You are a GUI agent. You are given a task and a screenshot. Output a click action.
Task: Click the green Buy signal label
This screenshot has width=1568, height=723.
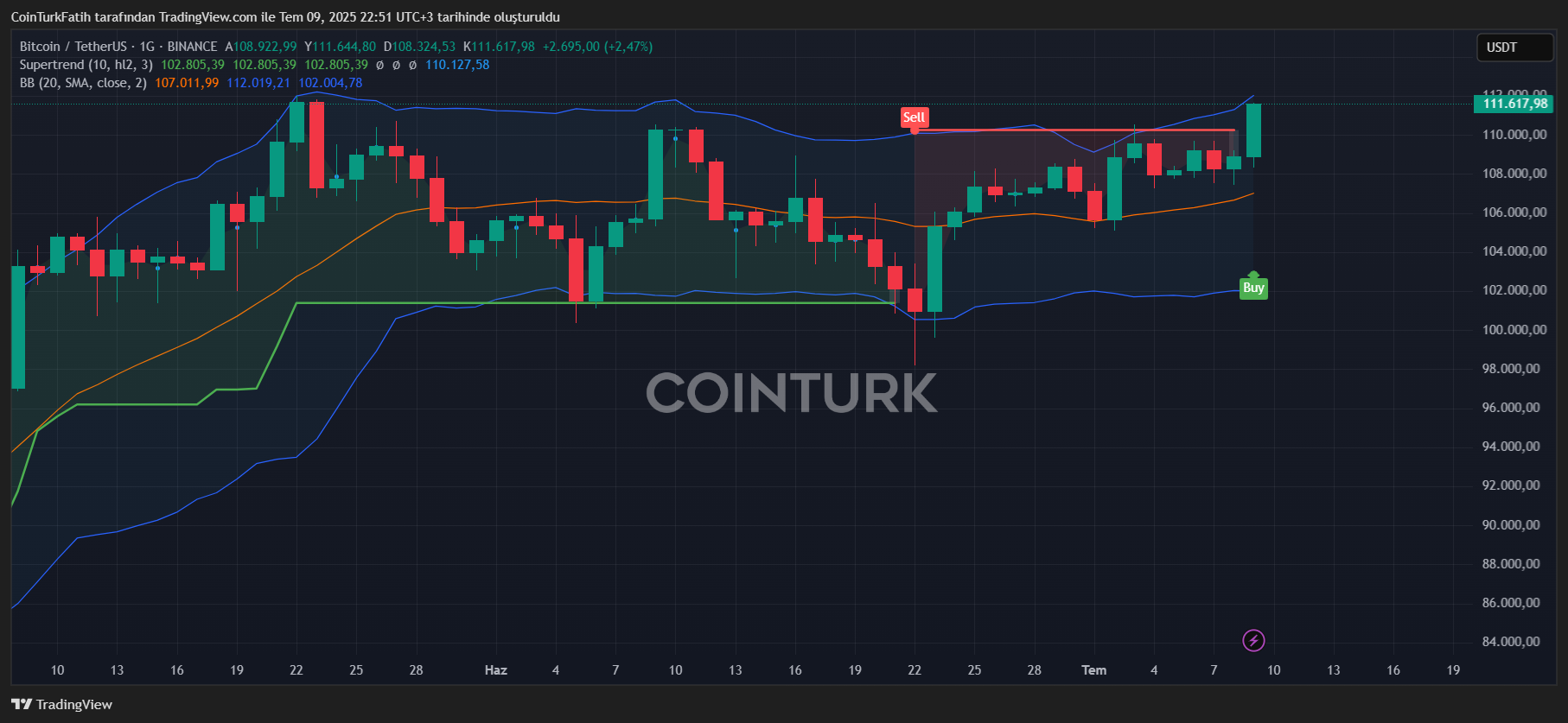pos(1253,288)
